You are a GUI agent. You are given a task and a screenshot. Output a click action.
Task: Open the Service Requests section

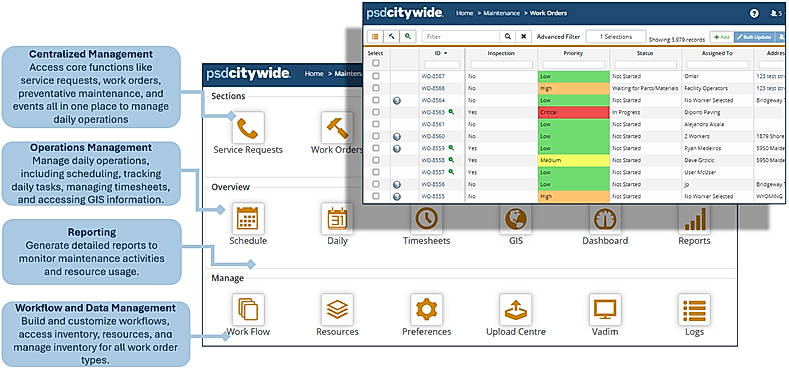248,128
